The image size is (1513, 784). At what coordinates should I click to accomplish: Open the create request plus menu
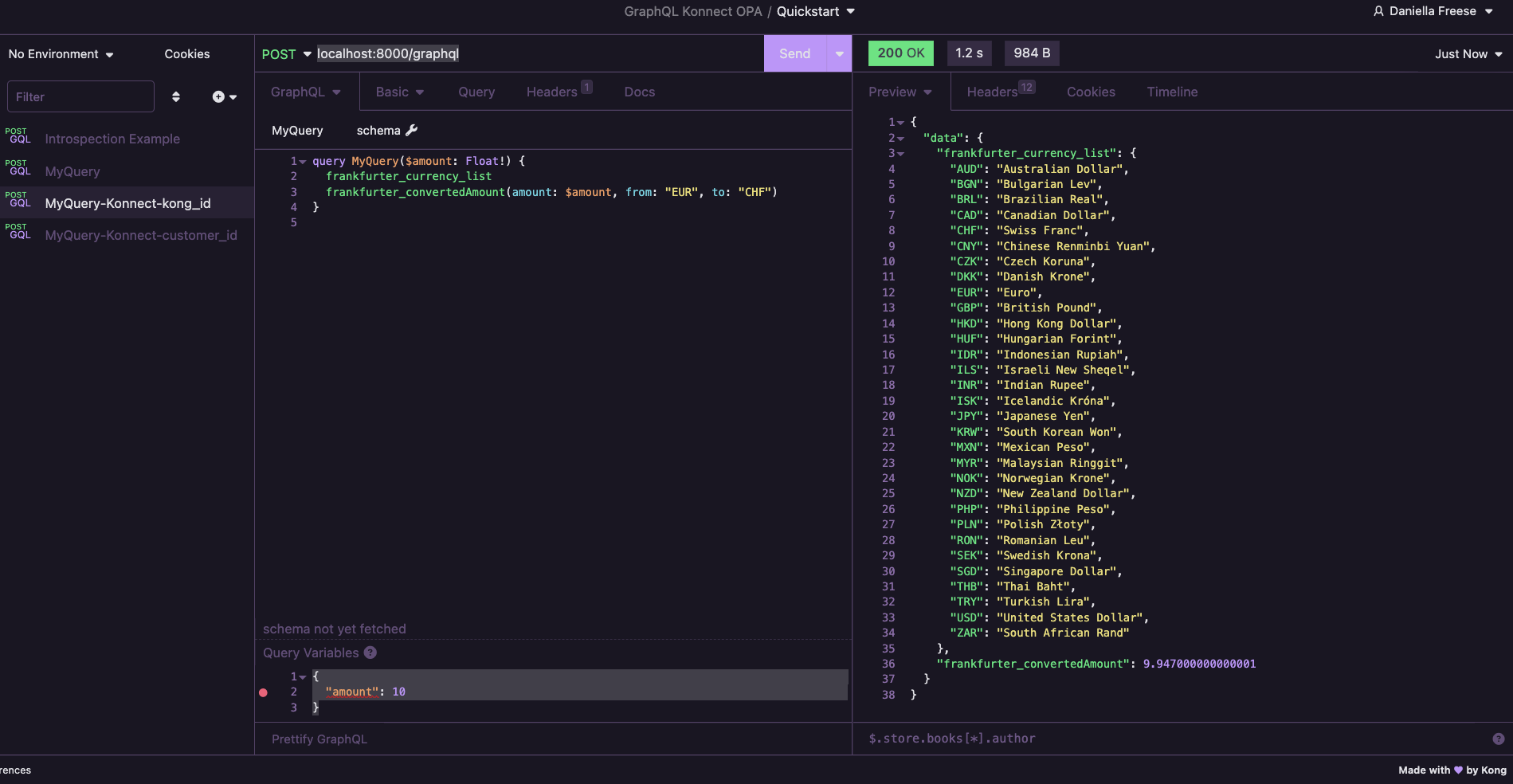click(224, 96)
